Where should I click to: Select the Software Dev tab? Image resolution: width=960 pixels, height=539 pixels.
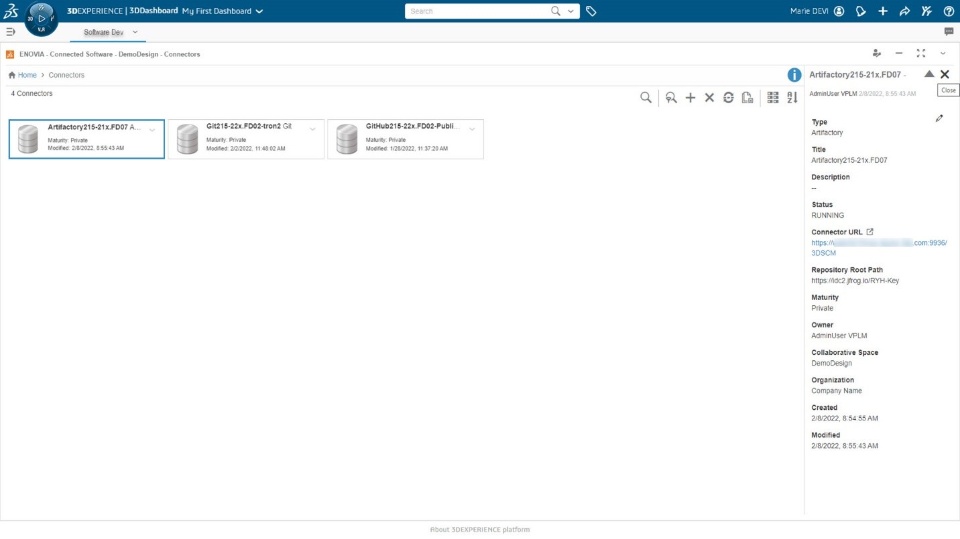coord(103,32)
